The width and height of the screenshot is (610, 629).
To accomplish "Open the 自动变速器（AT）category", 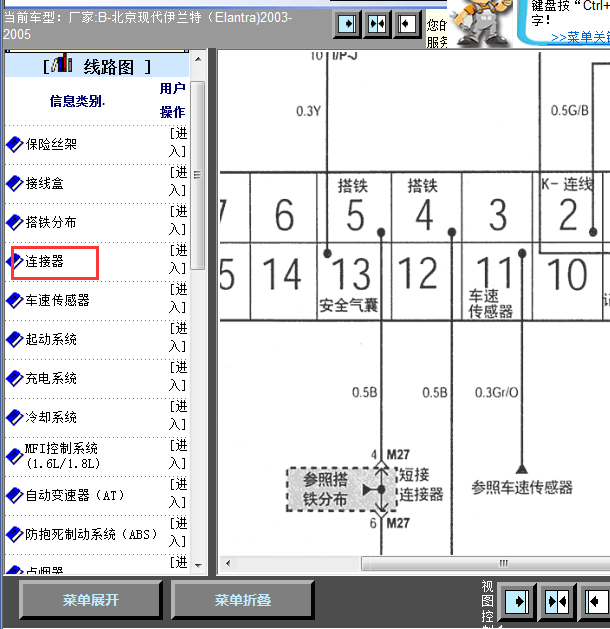I will [75, 495].
